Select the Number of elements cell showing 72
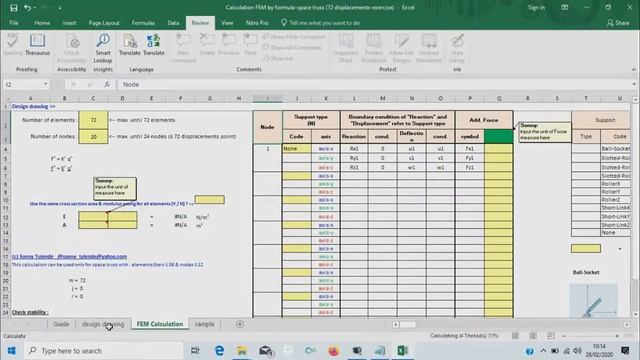This screenshot has height=360, width=640. click(93, 120)
